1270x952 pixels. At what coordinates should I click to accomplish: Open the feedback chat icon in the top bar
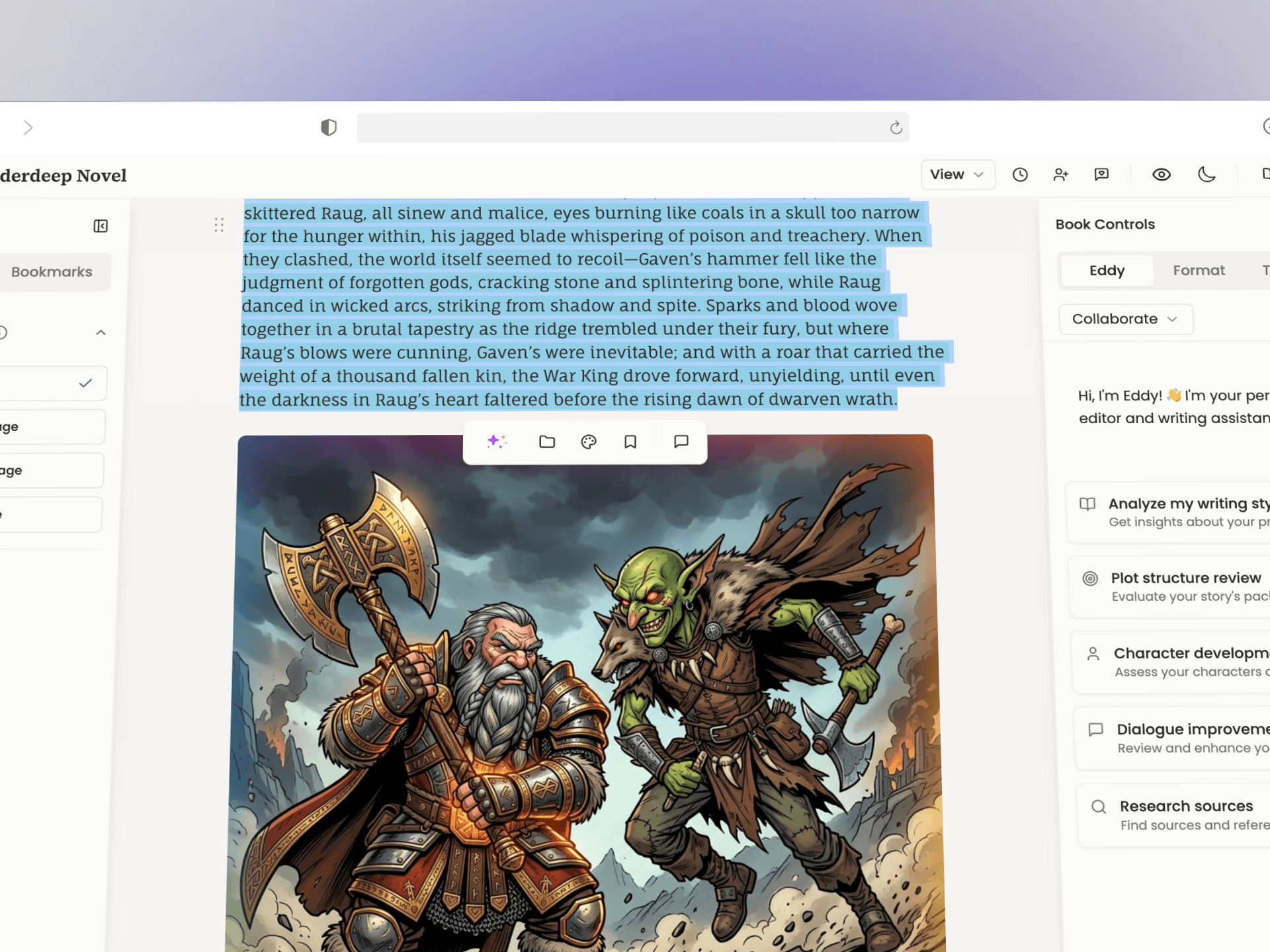click(1102, 175)
